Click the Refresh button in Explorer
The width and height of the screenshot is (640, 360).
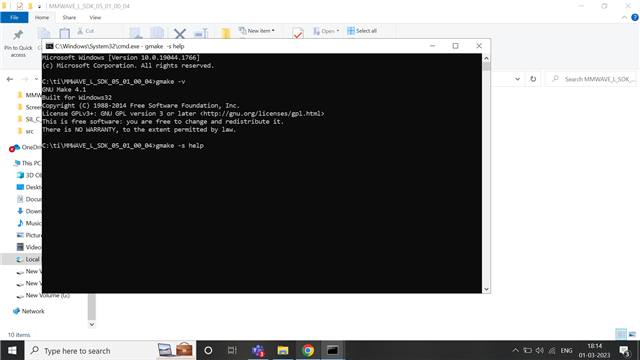point(533,79)
